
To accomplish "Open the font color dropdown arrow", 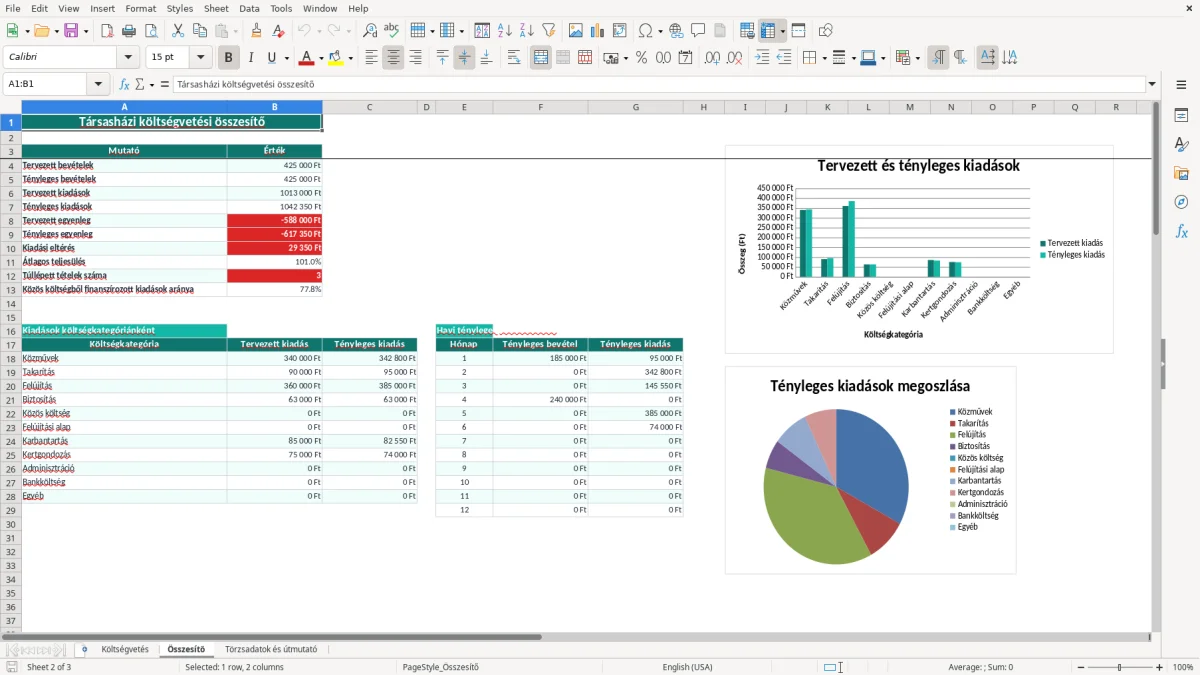I will coord(320,58).
